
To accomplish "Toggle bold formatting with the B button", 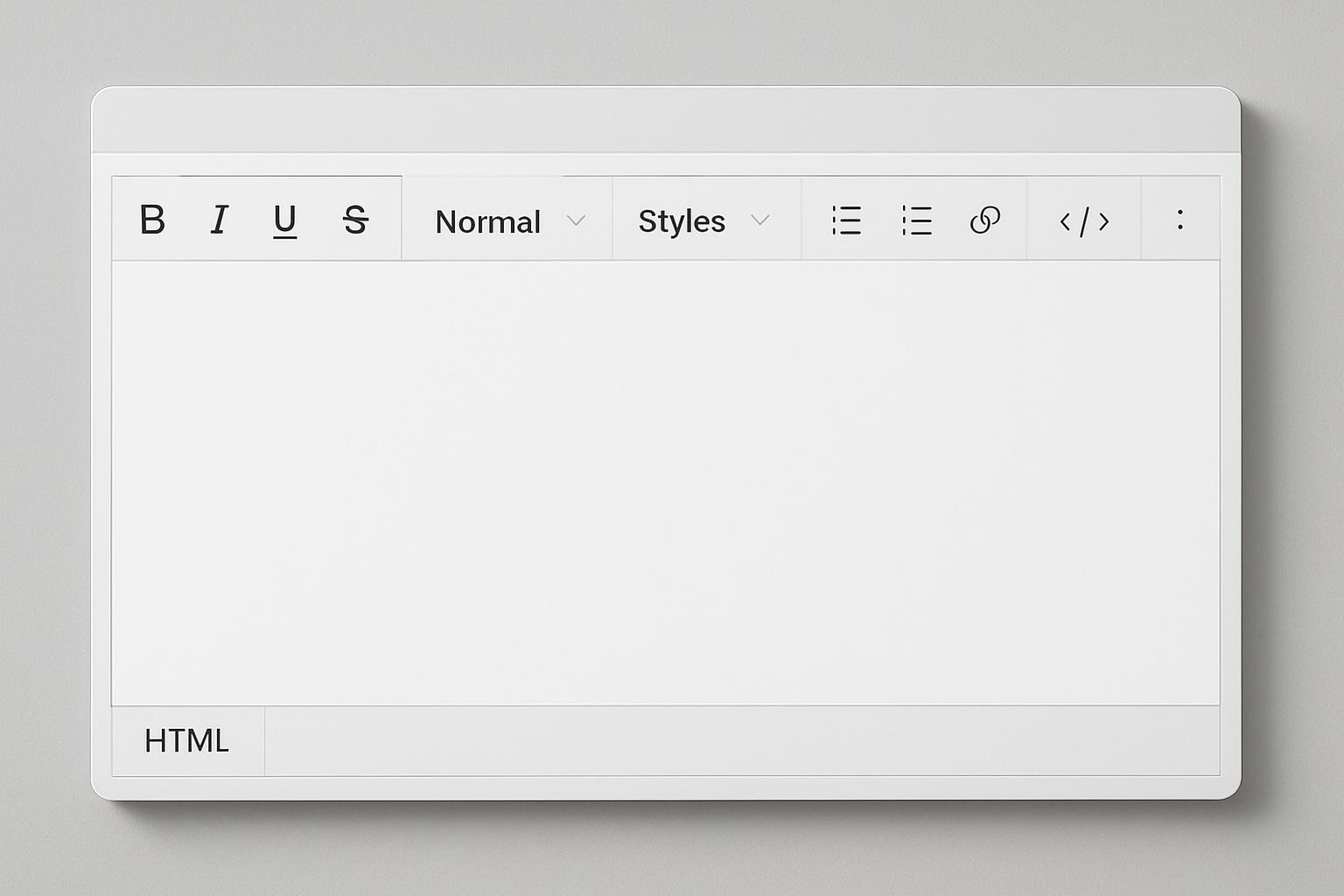I will tap(152, 220).
